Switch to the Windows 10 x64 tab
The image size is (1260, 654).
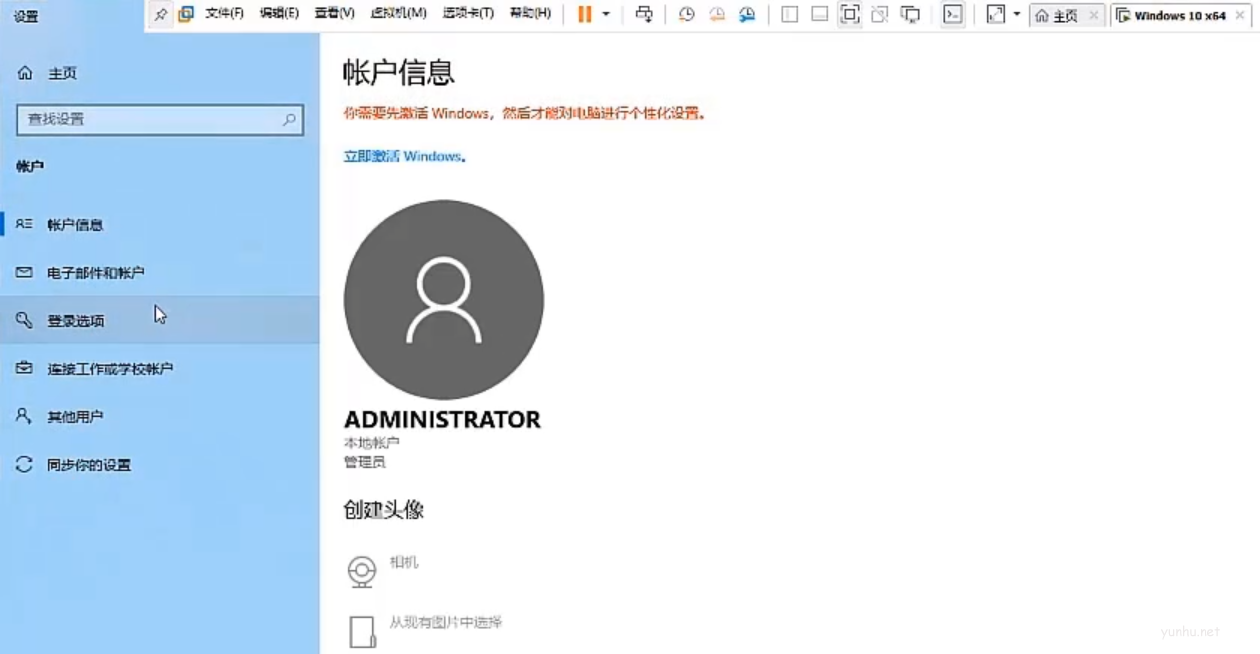(x=1180, y=15)
